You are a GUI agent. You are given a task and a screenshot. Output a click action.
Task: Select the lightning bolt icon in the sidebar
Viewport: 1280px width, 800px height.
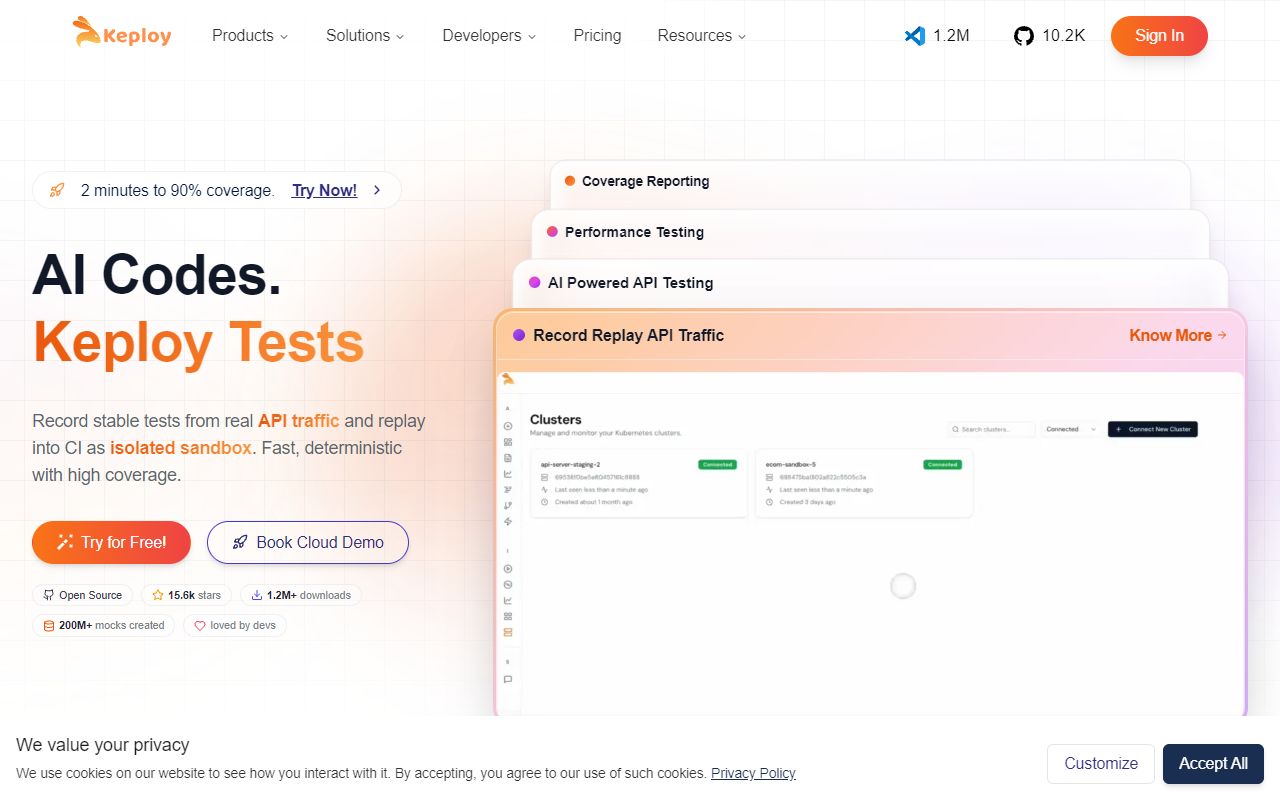pyautogui.click(x=508, y=521)
